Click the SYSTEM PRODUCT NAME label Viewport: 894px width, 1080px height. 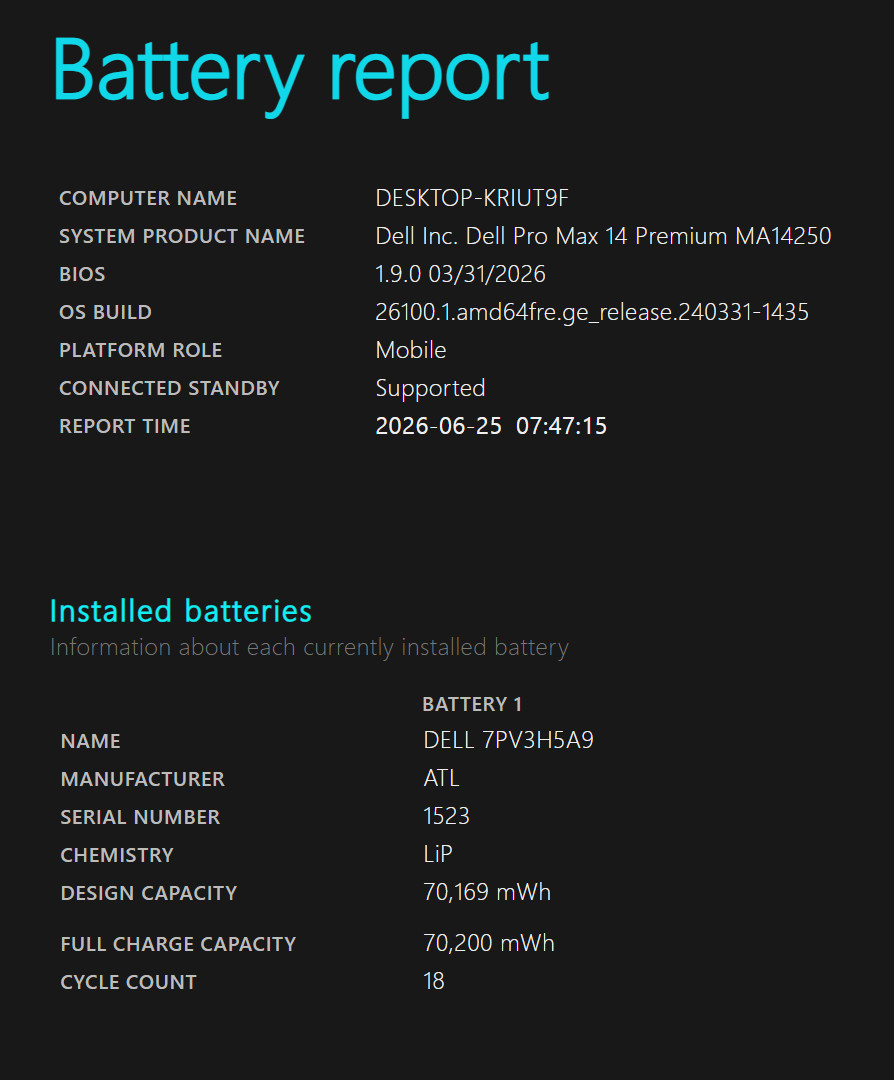tap(182, 236)
